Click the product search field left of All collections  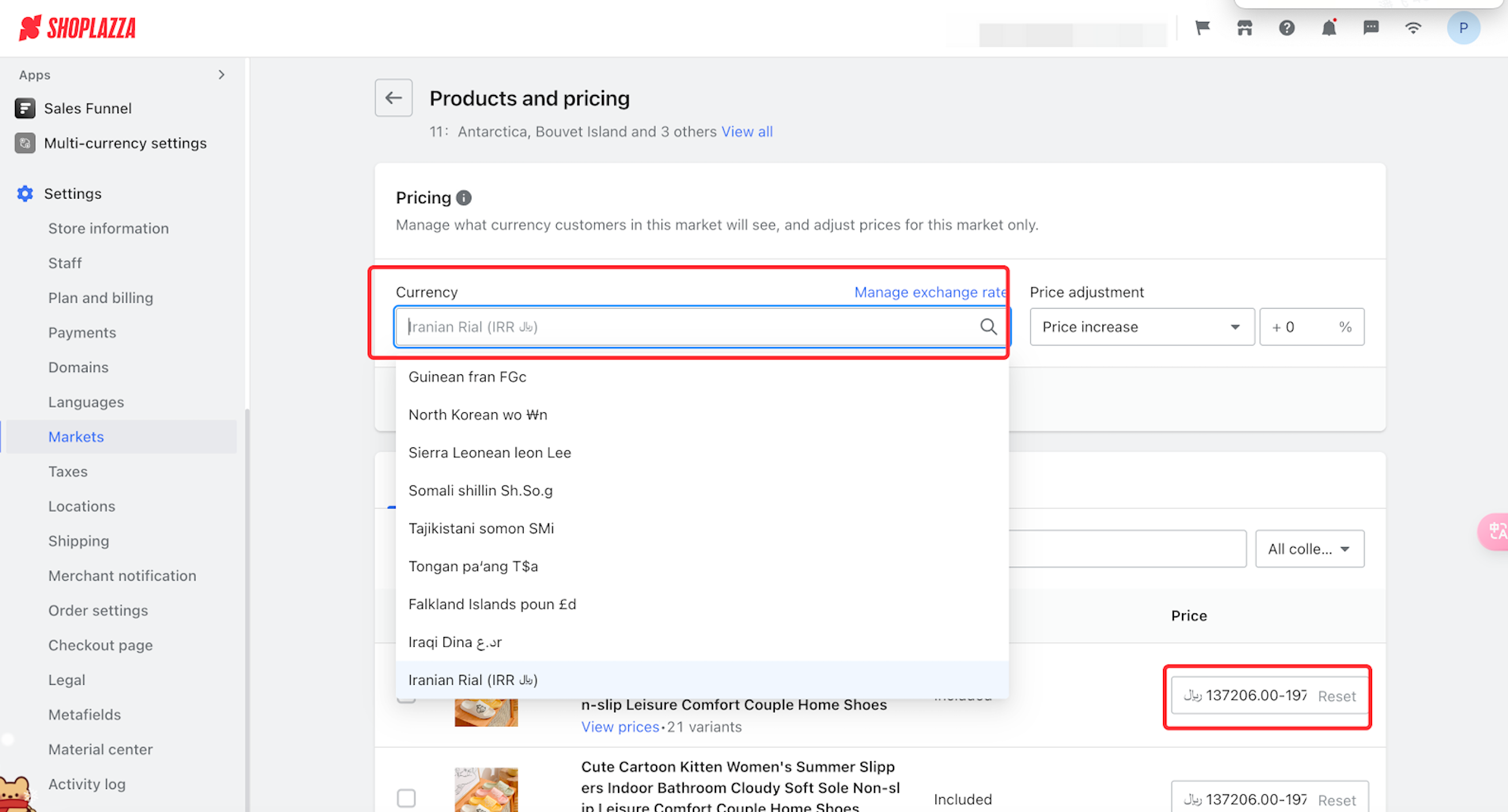tap(1127, 549)
